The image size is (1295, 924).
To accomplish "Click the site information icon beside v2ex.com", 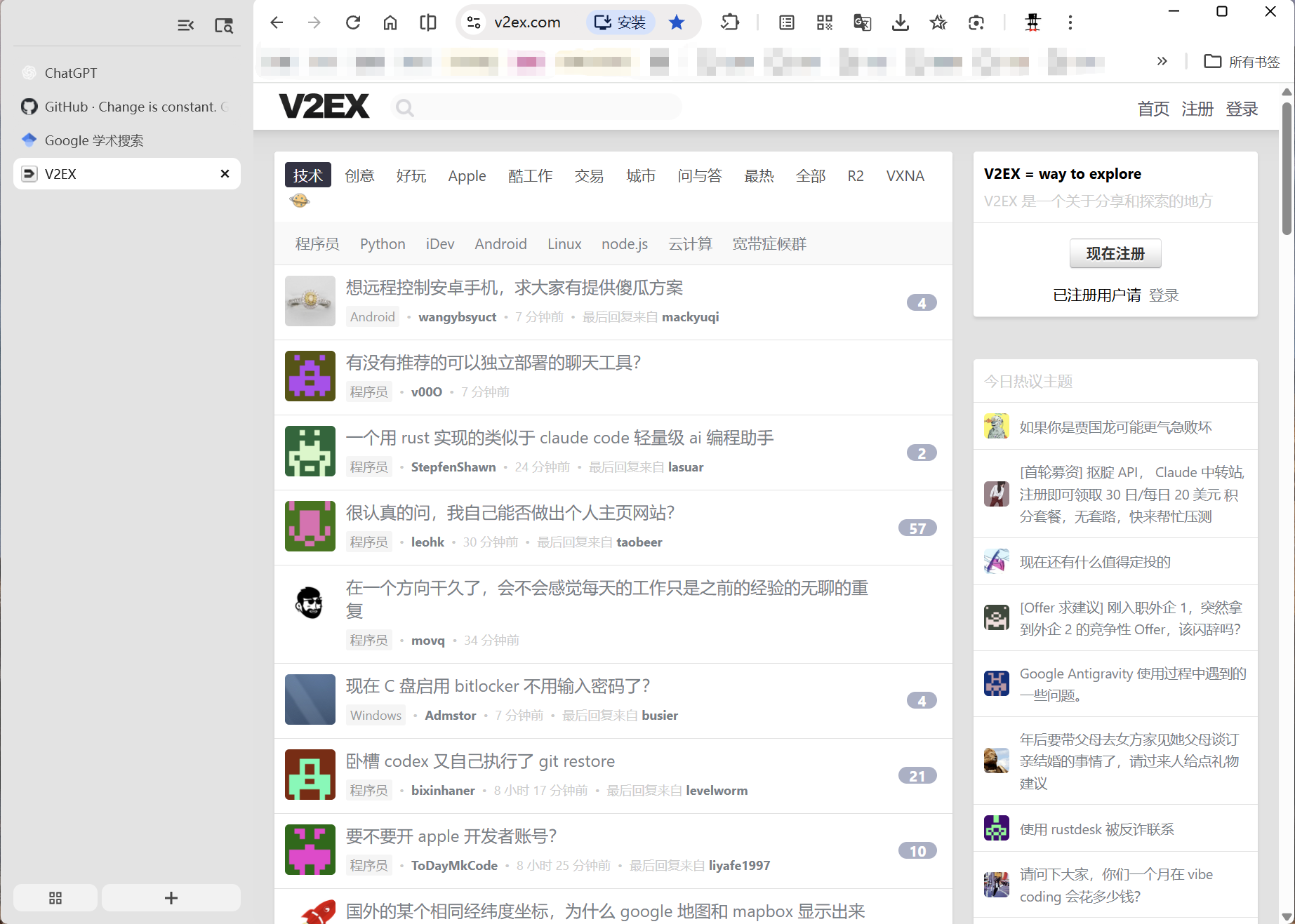I will pyautogui.click(x=474, y=22).
